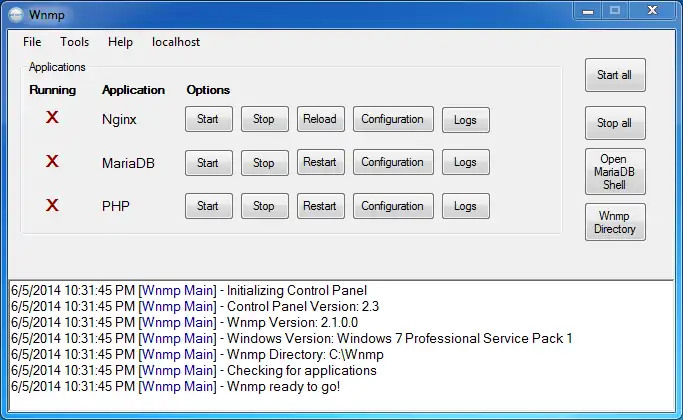Reload Nginx
Screen dimensions: 683x420
321,119
